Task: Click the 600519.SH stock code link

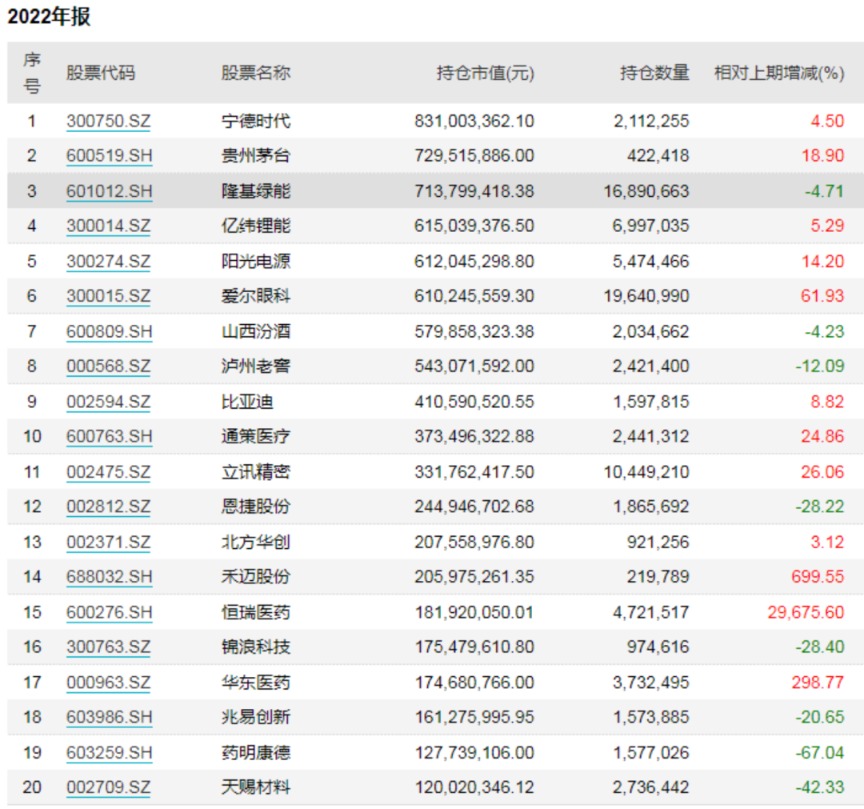Action: (108, 156)
